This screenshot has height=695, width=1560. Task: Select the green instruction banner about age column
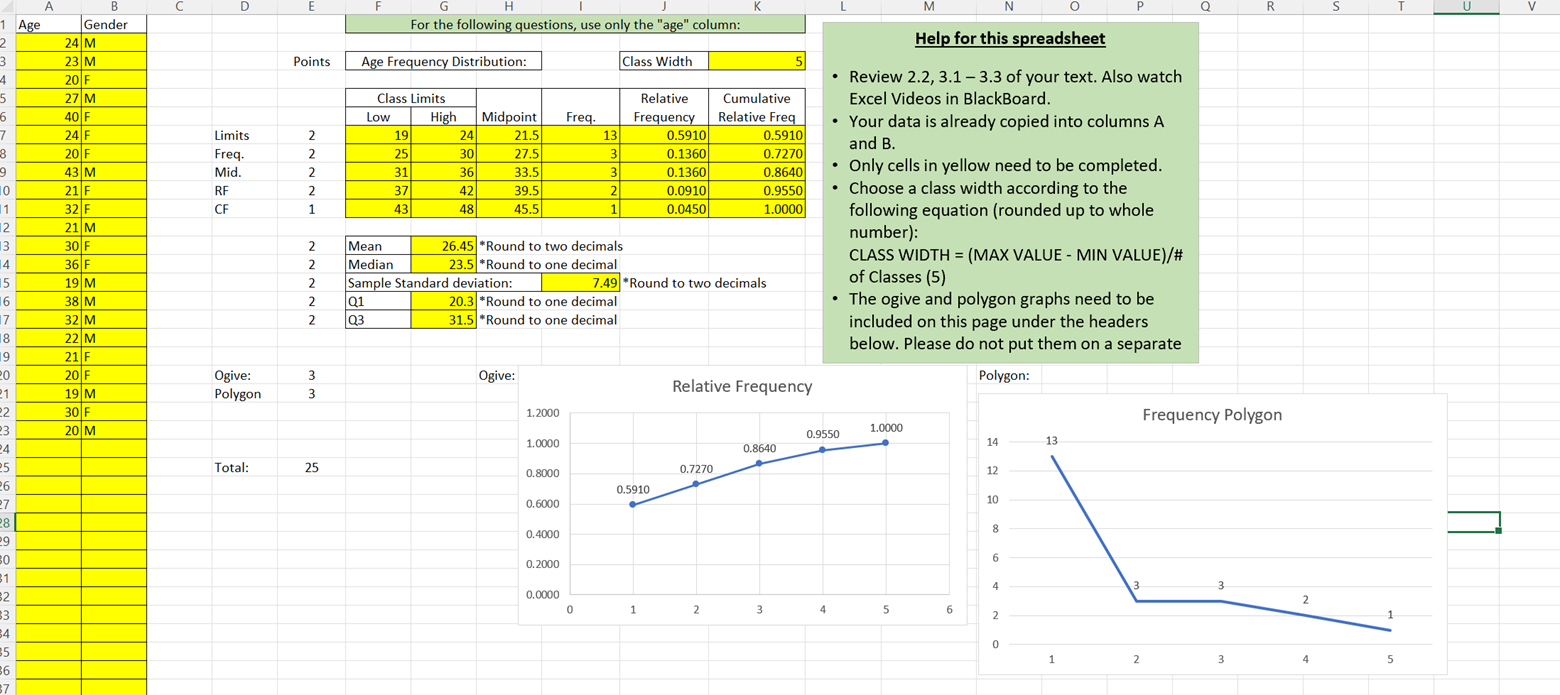(575, 24)
